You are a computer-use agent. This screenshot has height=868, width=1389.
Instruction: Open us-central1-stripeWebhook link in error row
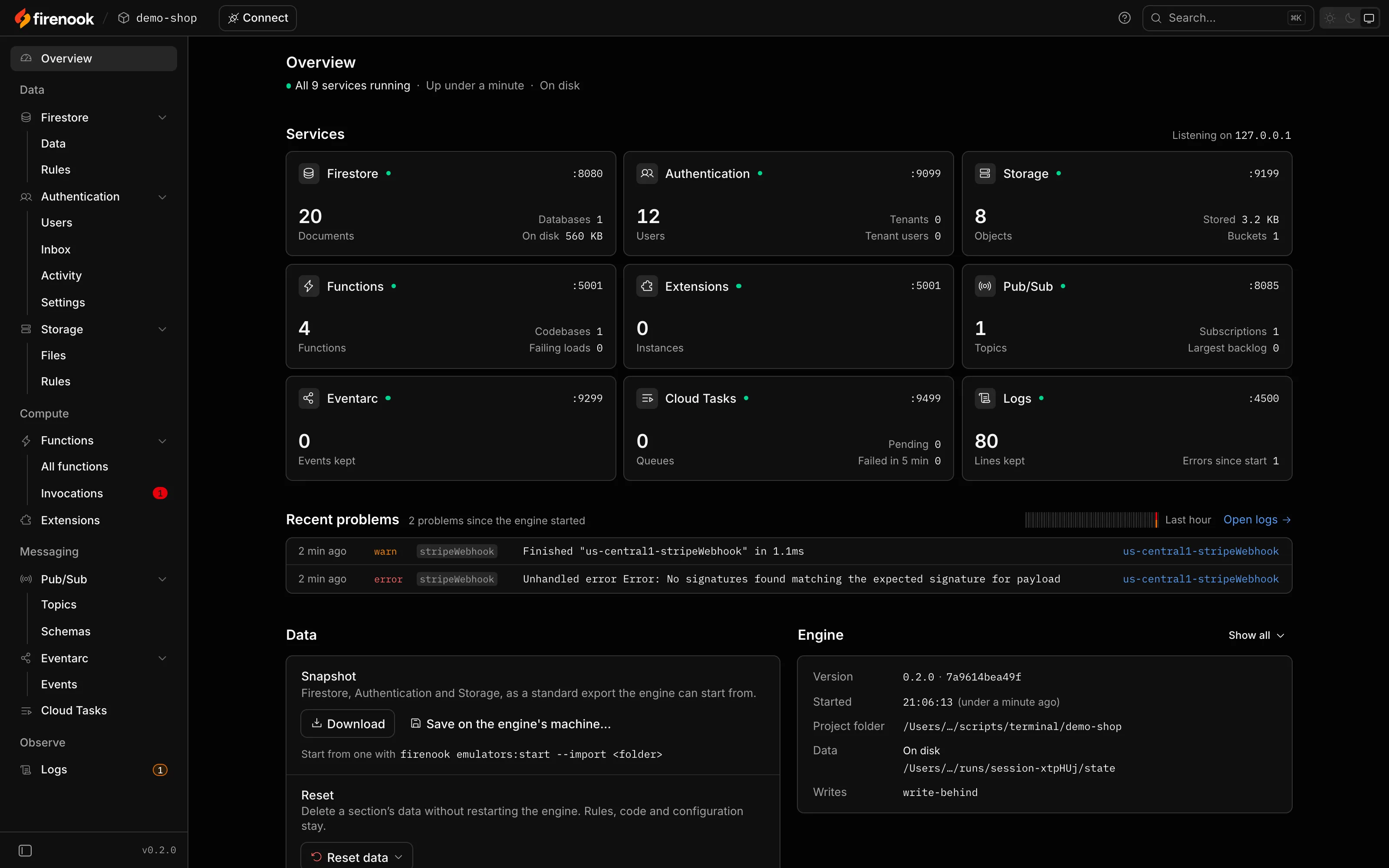point(1201,579)
